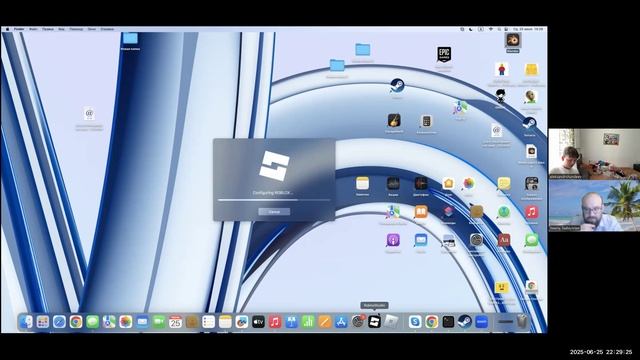This screenshot has height=360, width=640.
Task: Select the yellow Stickies icon on desktop
Action: click(504, 183)
